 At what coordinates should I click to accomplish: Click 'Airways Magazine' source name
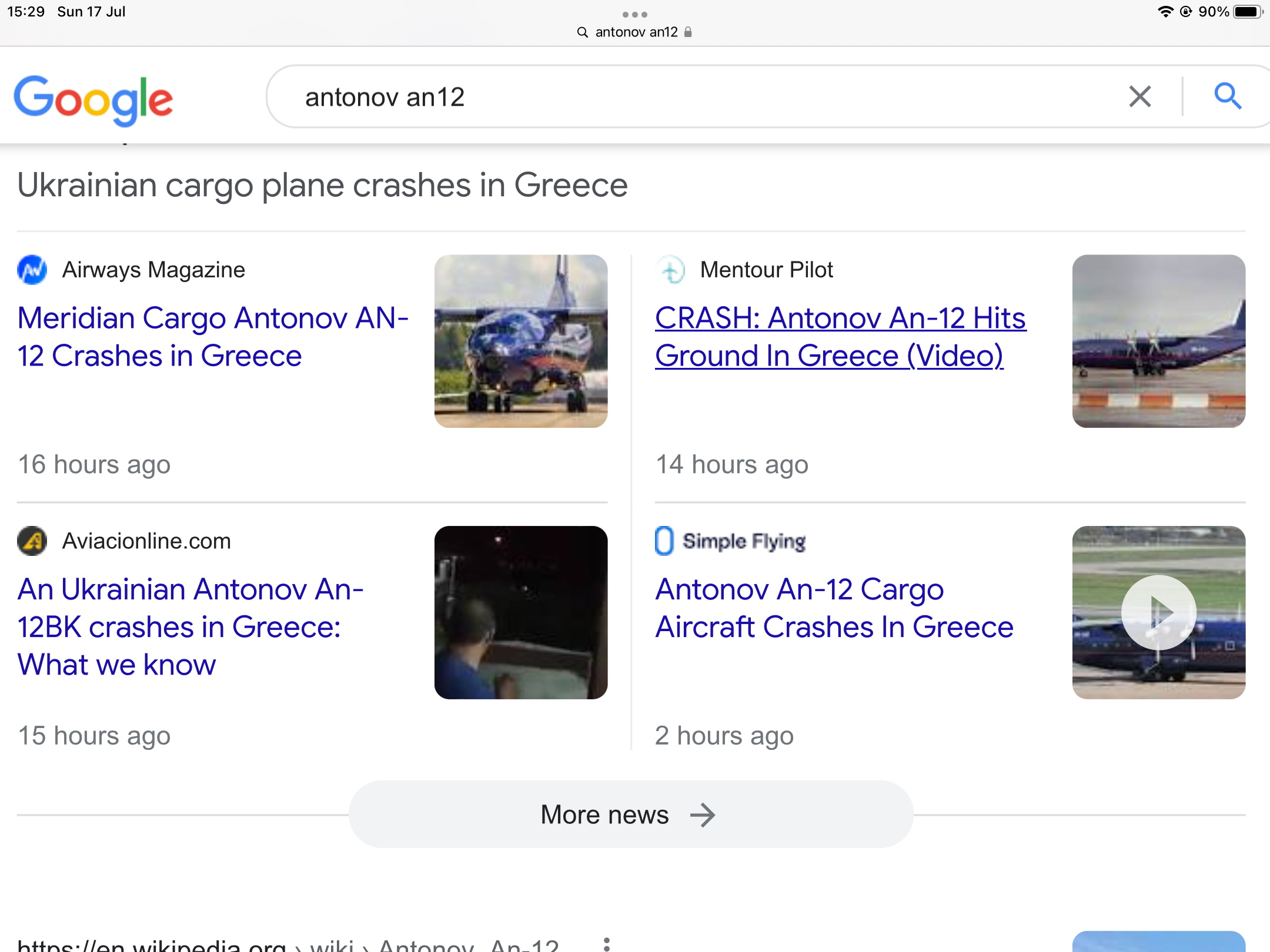click(x=153, y=270)
